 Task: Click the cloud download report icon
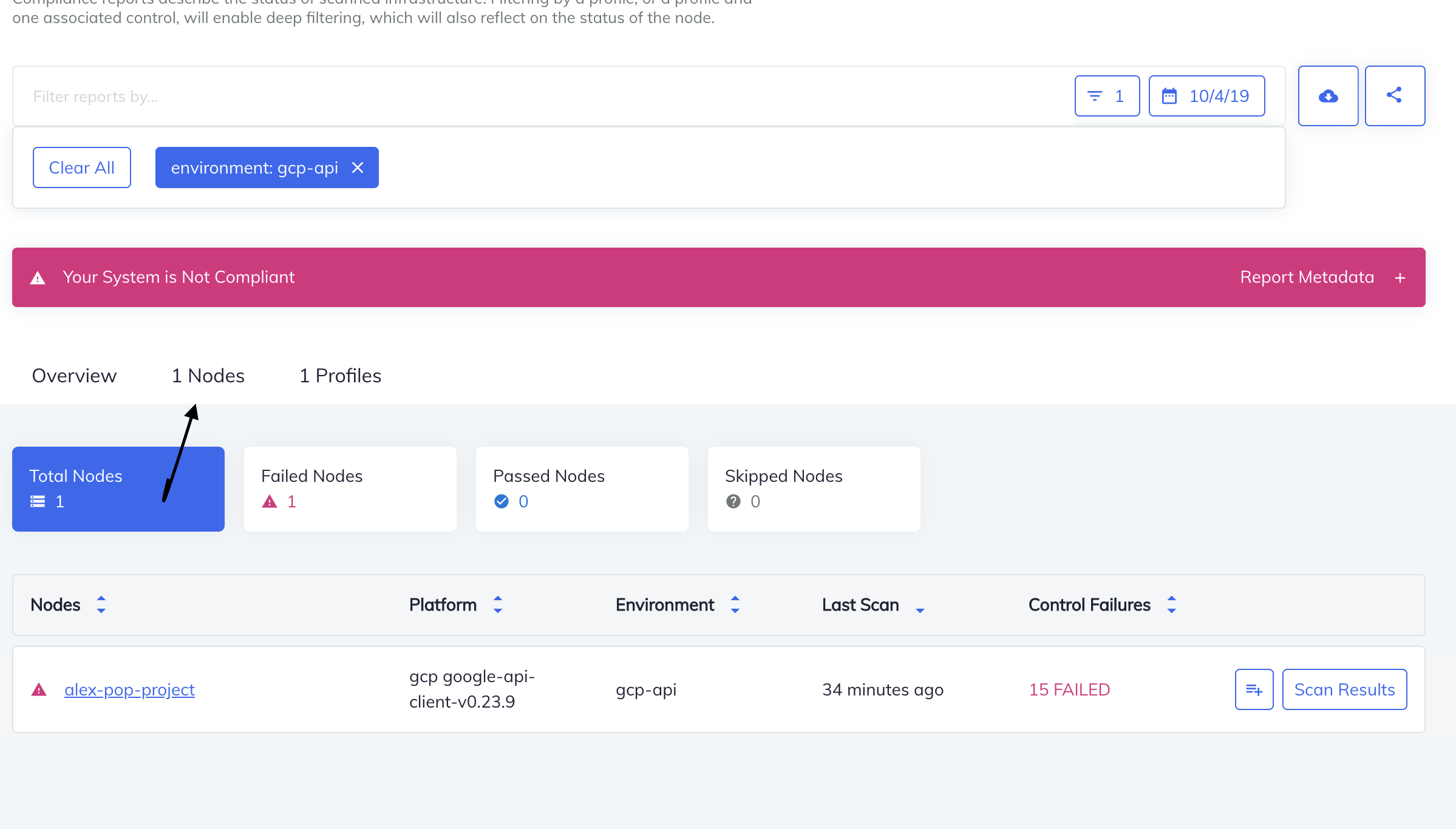(x=1328, y=96)
